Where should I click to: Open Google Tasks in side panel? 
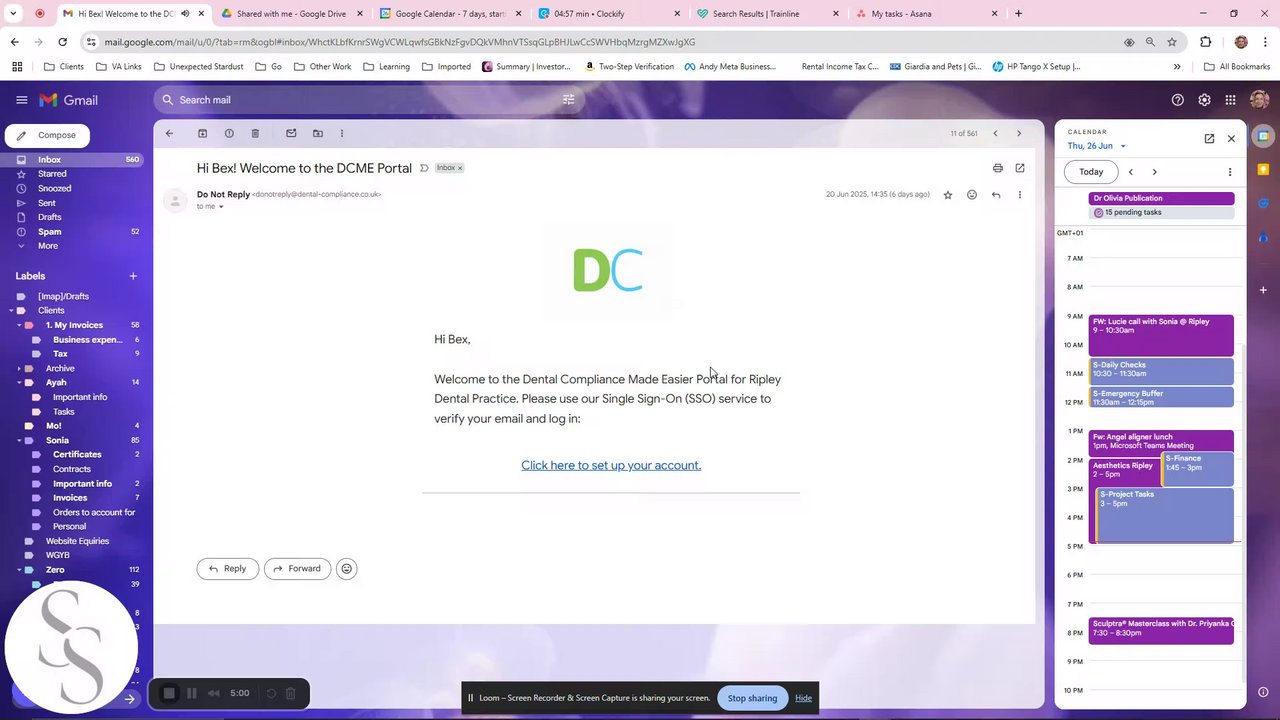[x=1263, y=203]
